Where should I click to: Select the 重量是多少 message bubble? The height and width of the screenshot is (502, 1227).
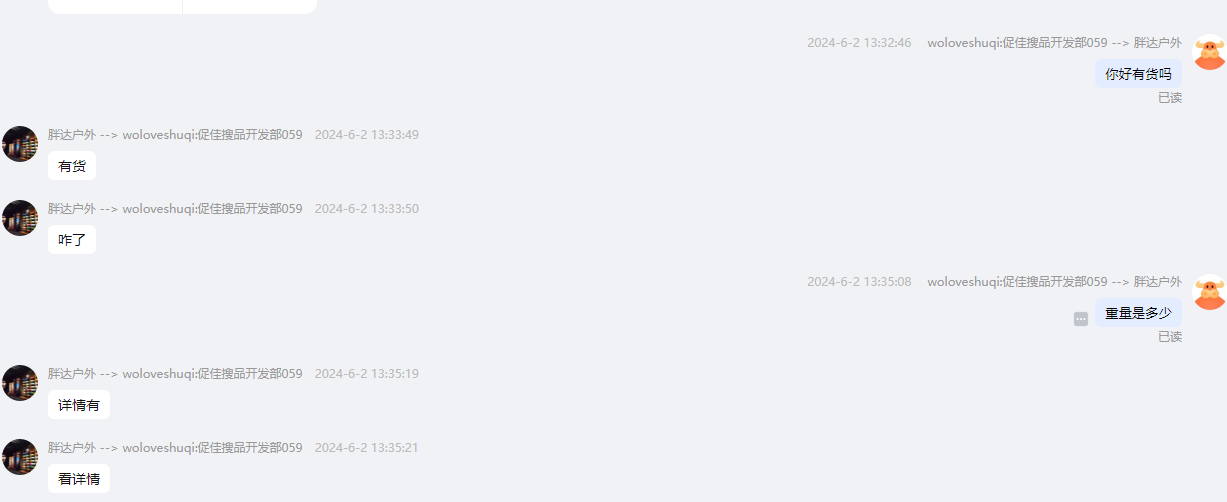[x=1138, y=313]
